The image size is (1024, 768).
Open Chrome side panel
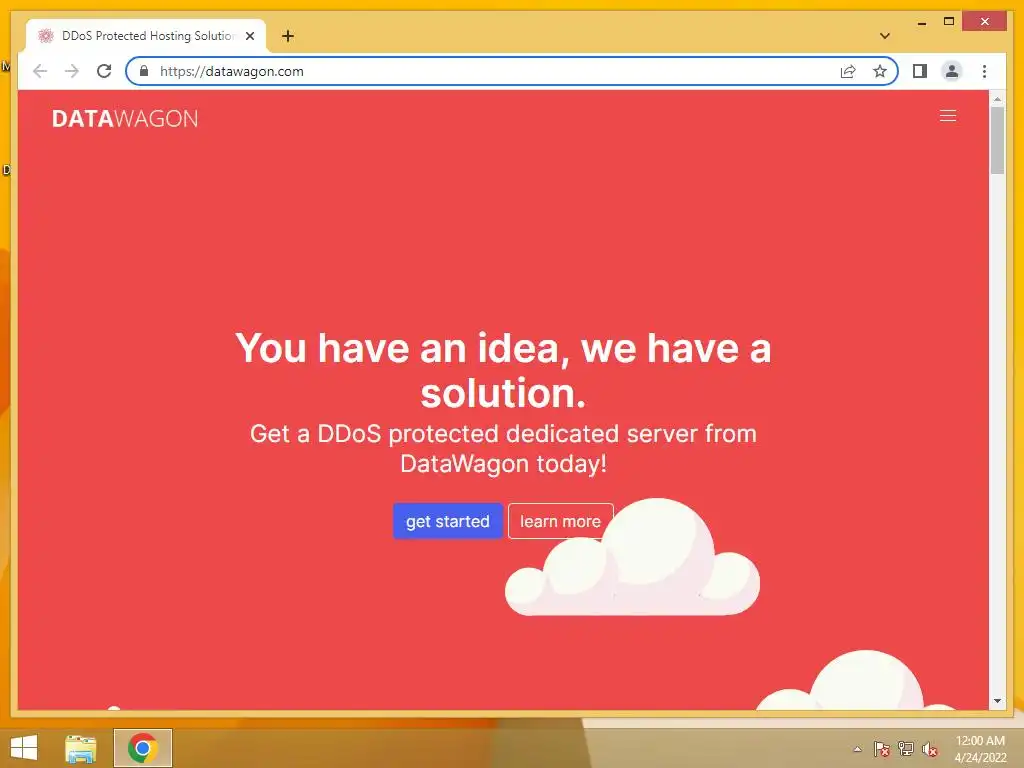coord(920,71)
